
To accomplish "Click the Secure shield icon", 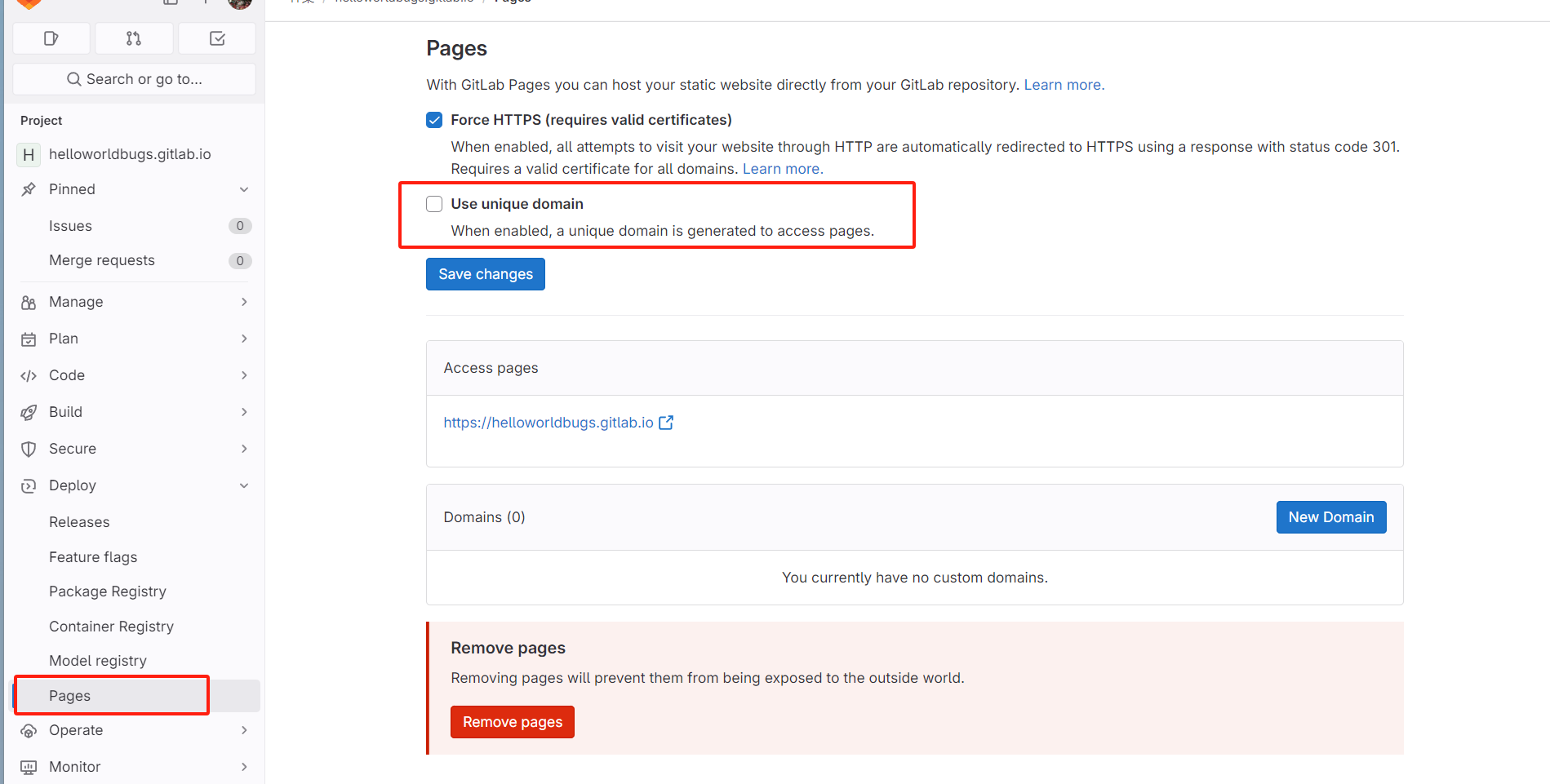I will (29, 449).
